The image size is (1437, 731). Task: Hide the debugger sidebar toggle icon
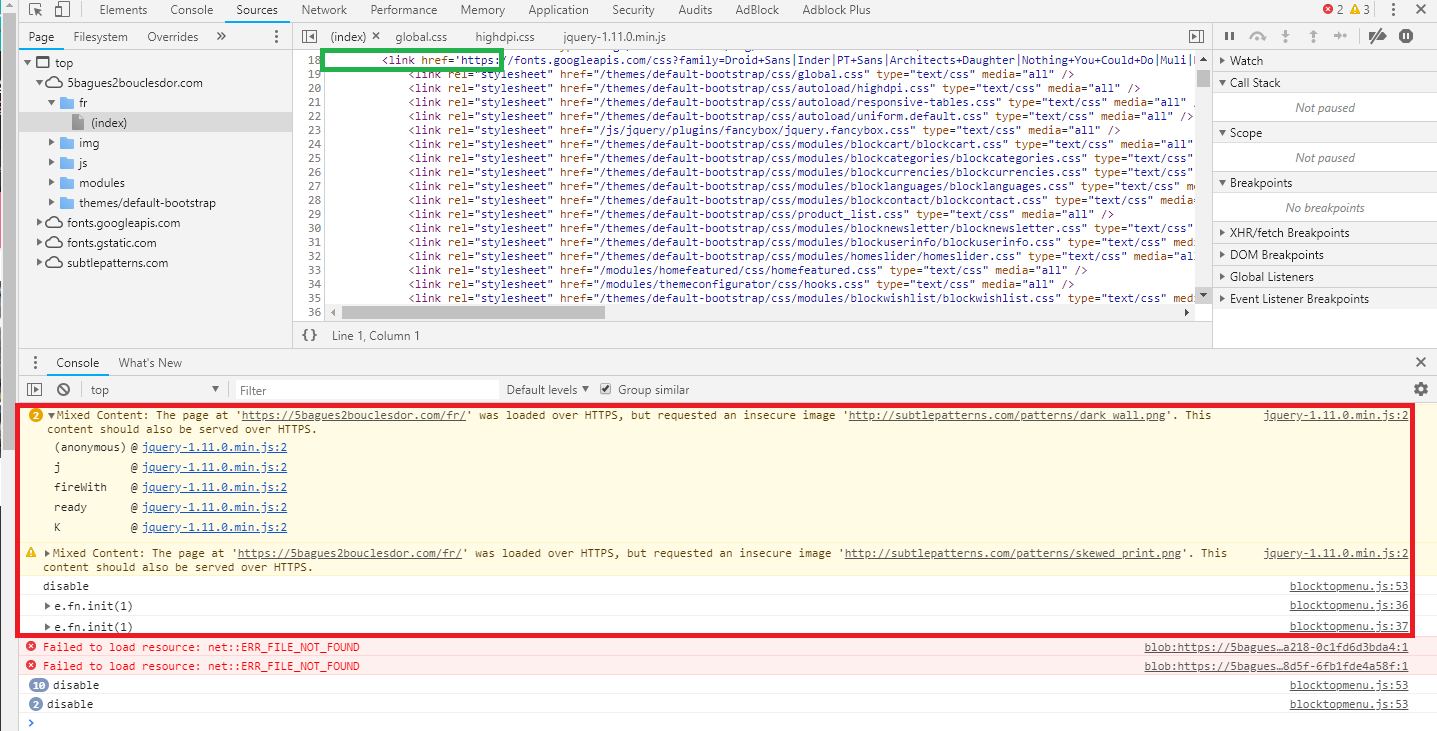(1196, 37)
